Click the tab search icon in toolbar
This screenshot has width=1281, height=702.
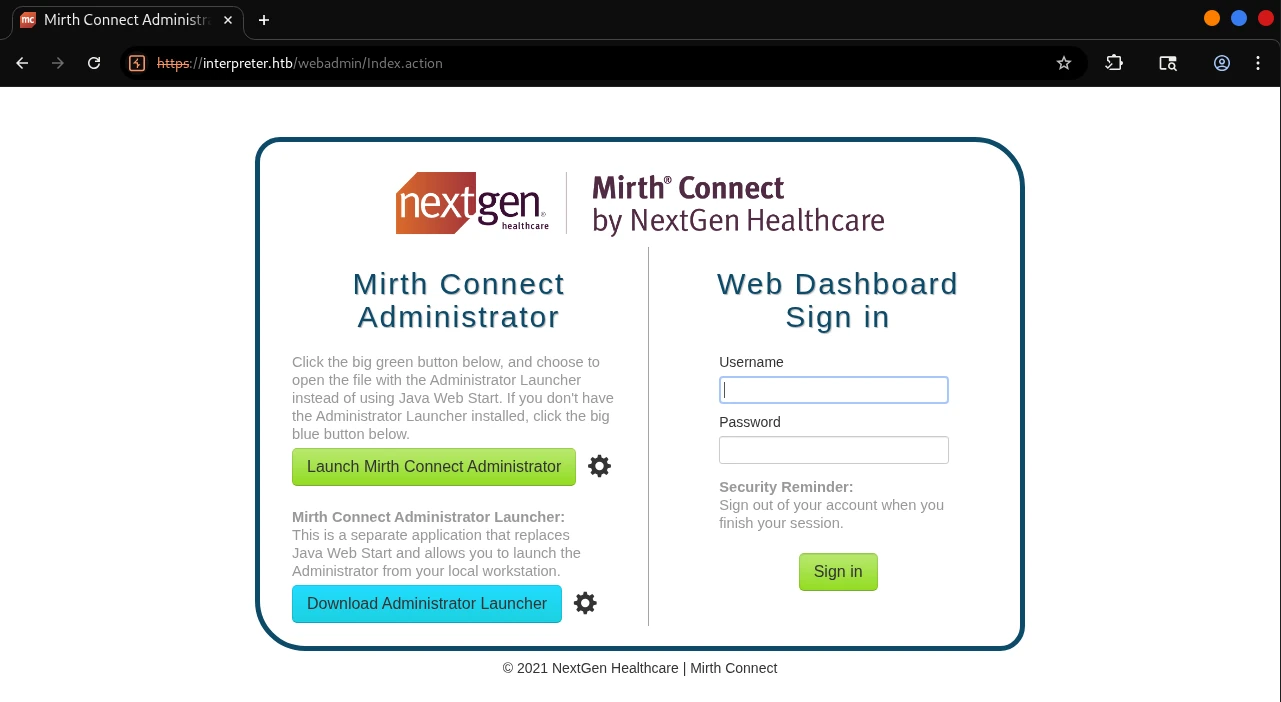[x=1168, y=63]
